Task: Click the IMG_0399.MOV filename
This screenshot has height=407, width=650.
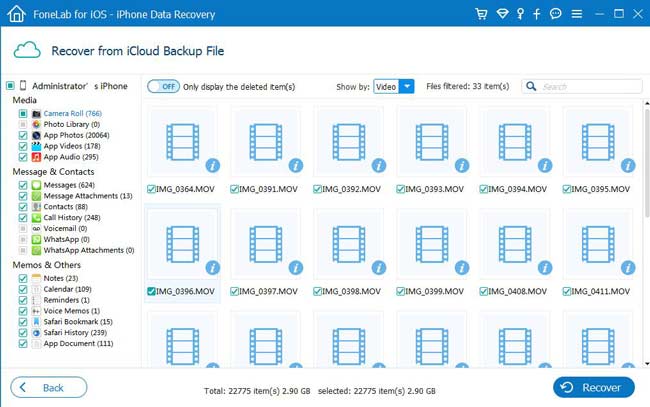Action: pyautogui.click(x=434, y=291)
